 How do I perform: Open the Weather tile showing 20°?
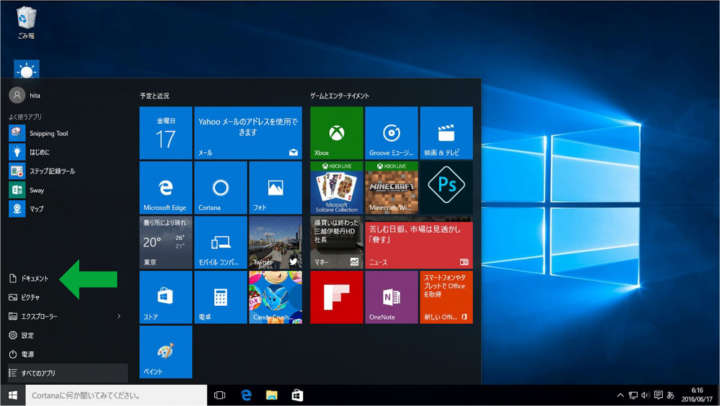tap(166, 242)
